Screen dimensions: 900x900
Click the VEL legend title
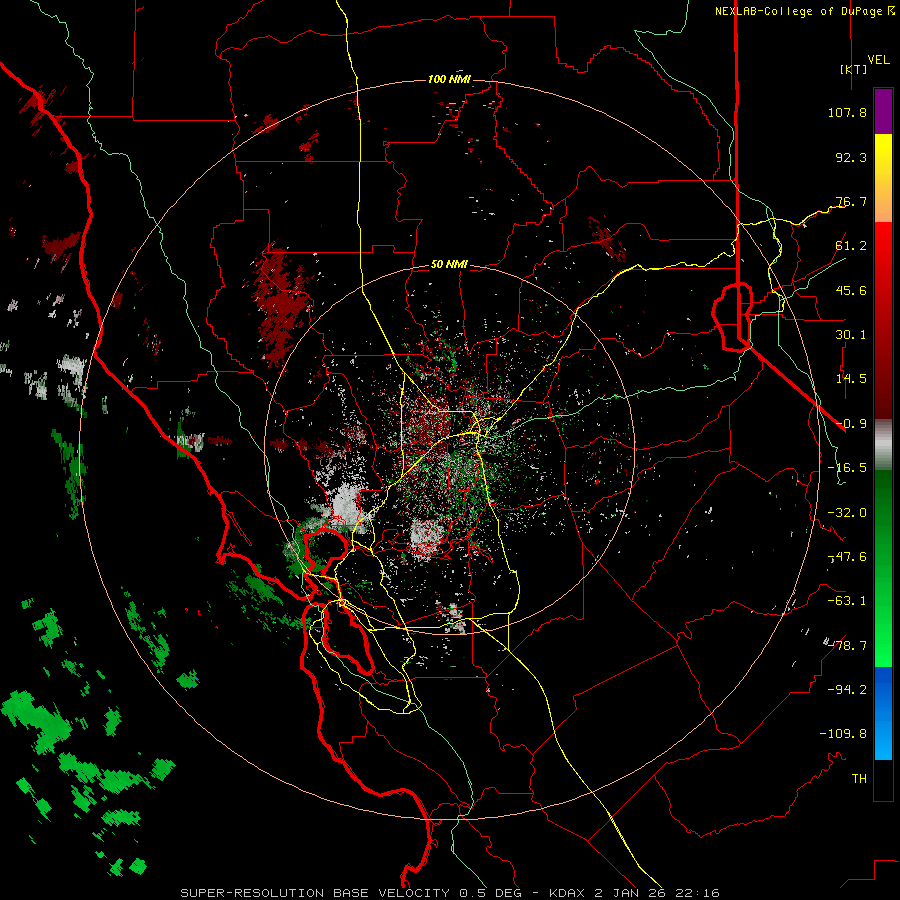coord(878,59)
